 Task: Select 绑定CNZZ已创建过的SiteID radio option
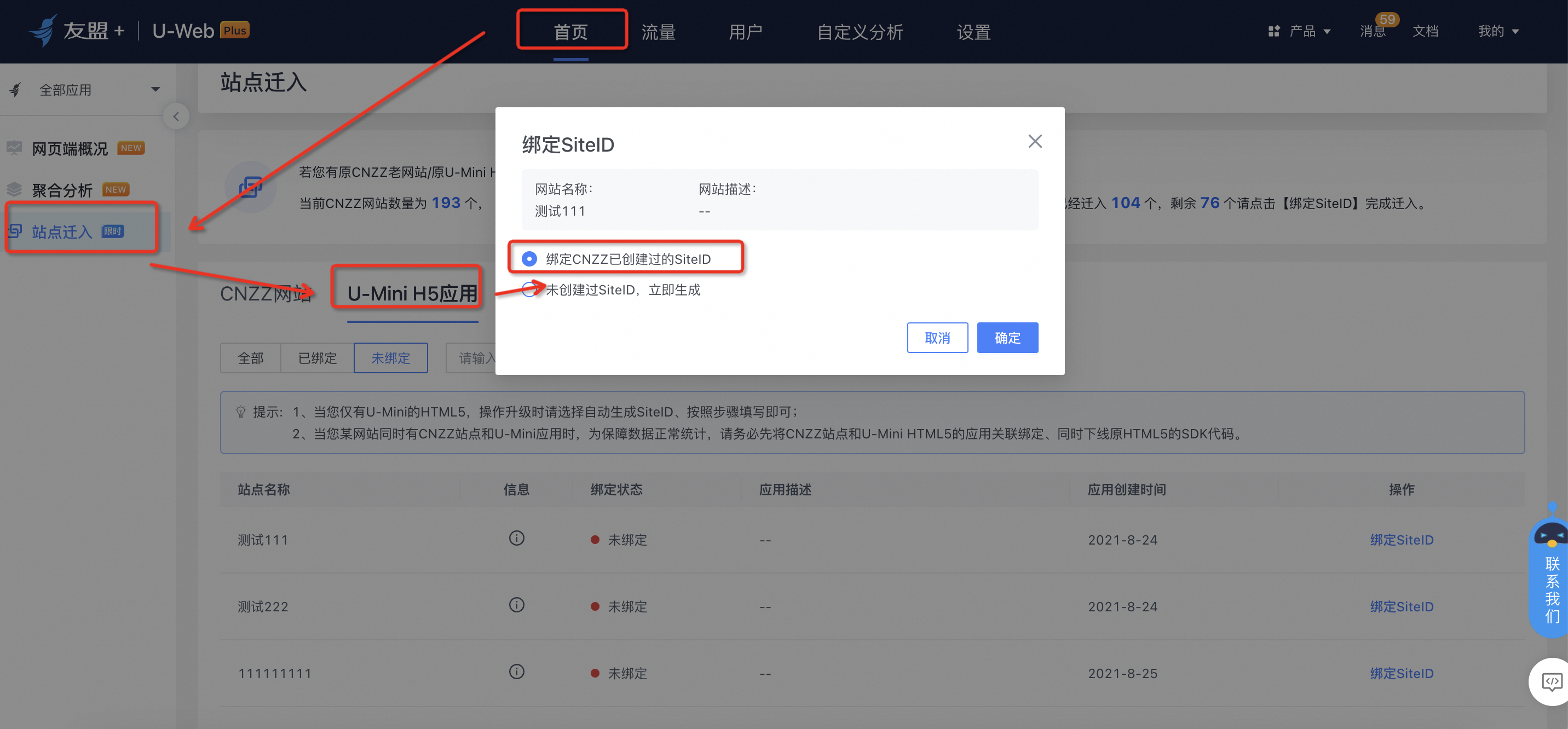pos(529,259)
